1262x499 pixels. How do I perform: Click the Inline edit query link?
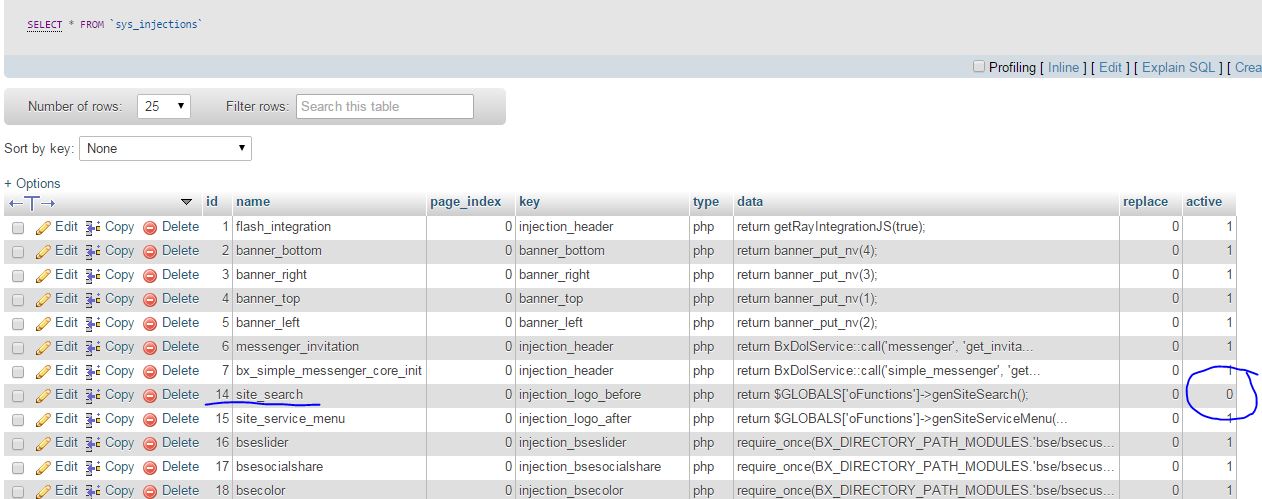pyautogui.click(x=1063, y=67)
